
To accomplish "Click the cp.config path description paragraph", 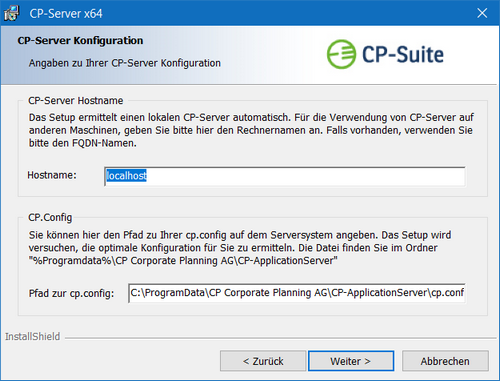I will coord(240,248).
